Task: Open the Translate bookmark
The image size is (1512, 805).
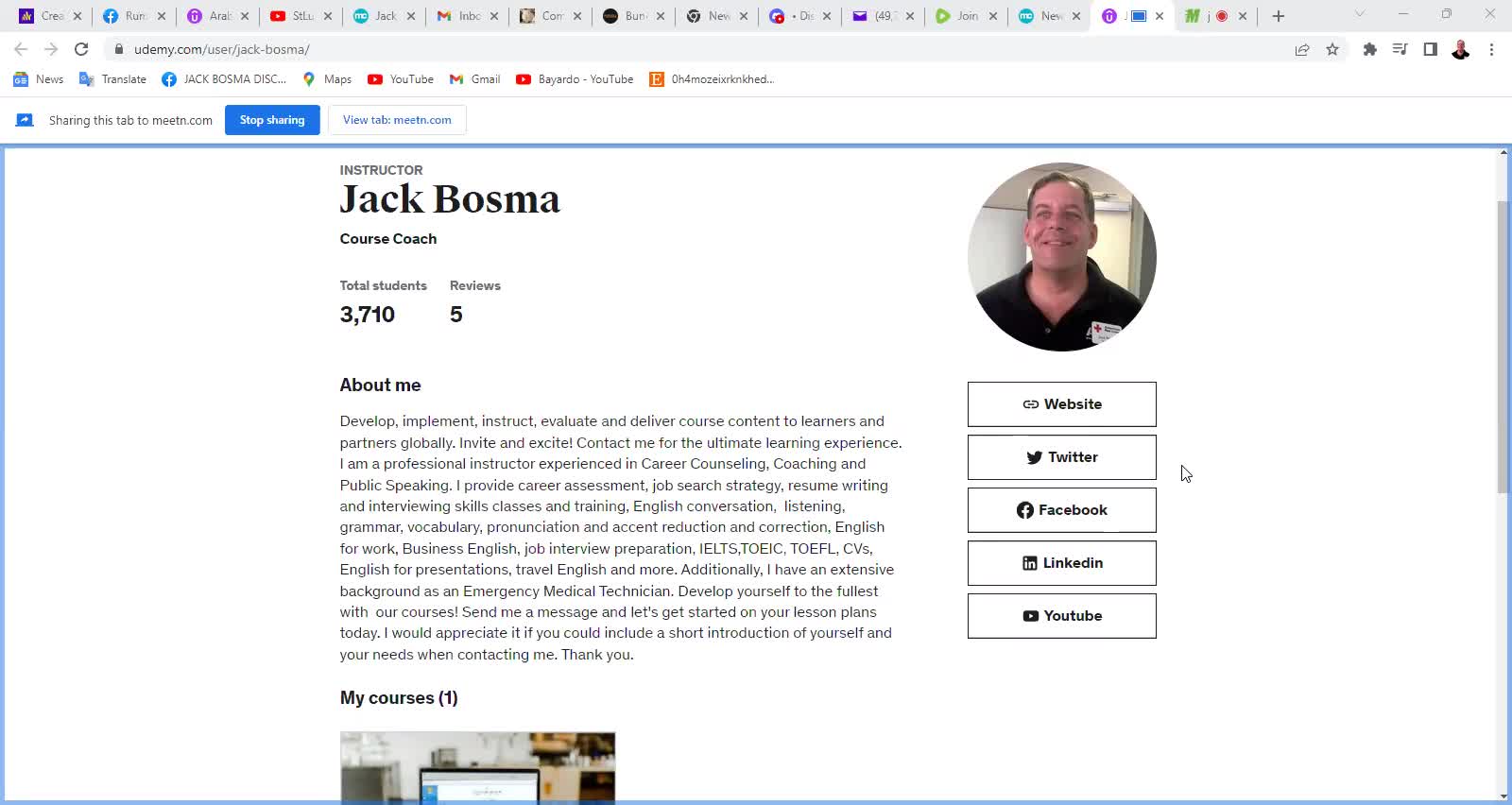Action: click(x=112, y=79)
